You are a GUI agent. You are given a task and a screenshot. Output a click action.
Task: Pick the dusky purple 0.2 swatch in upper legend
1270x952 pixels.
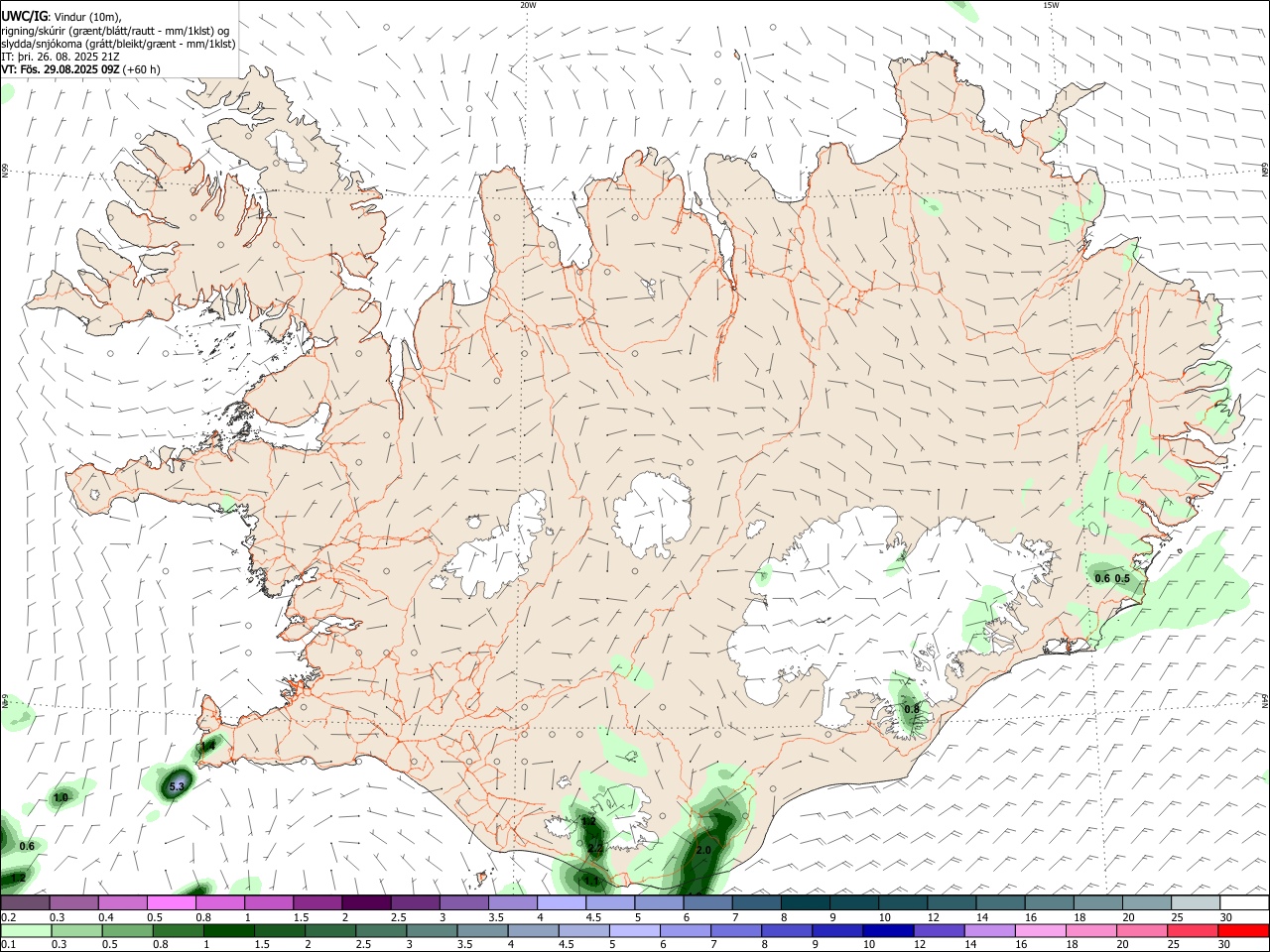(25, 902)
